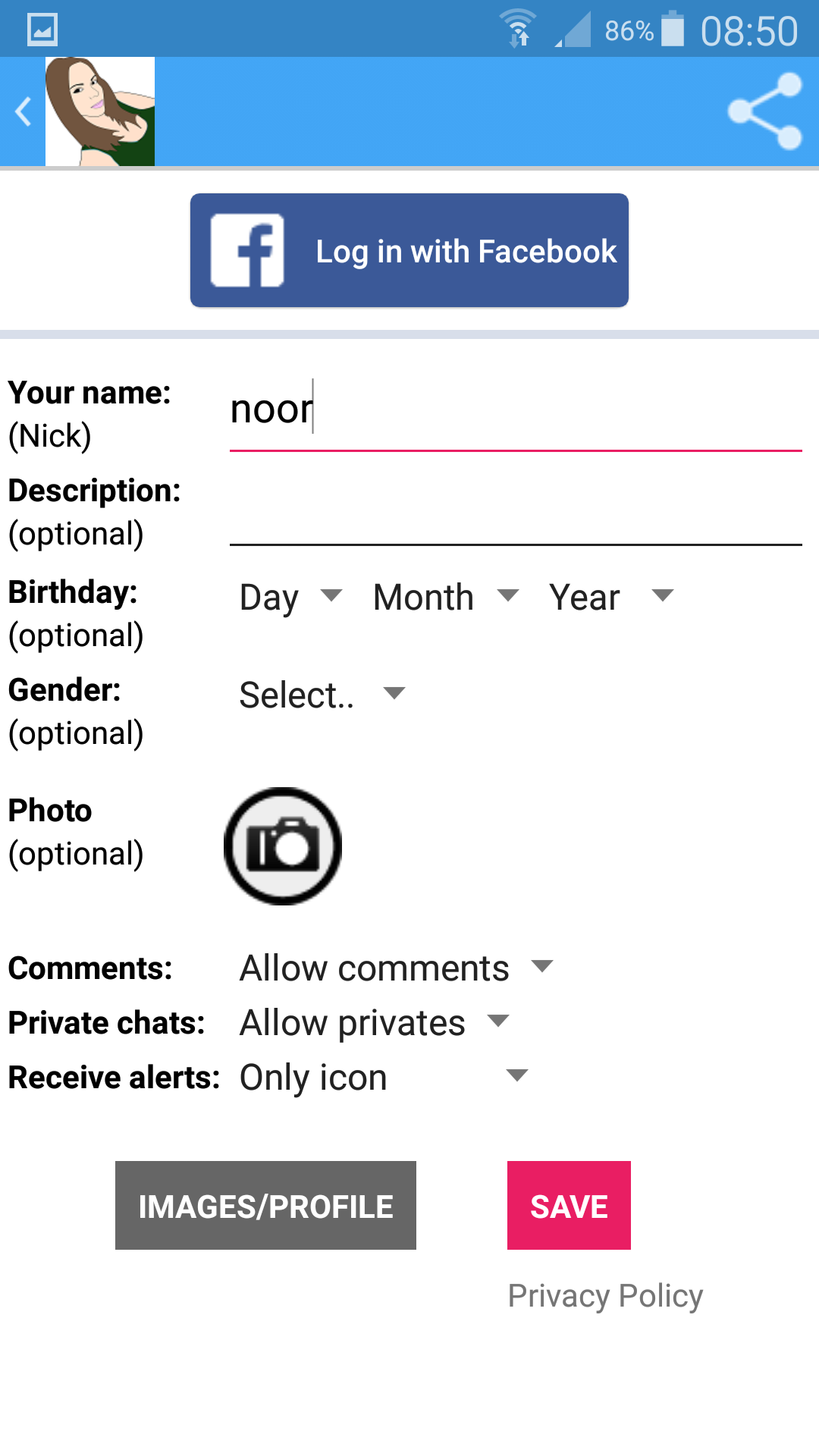This screenshot has height=1456, width=819.
Task: Open the Privacy Policy link
Action: (605, 1295)
